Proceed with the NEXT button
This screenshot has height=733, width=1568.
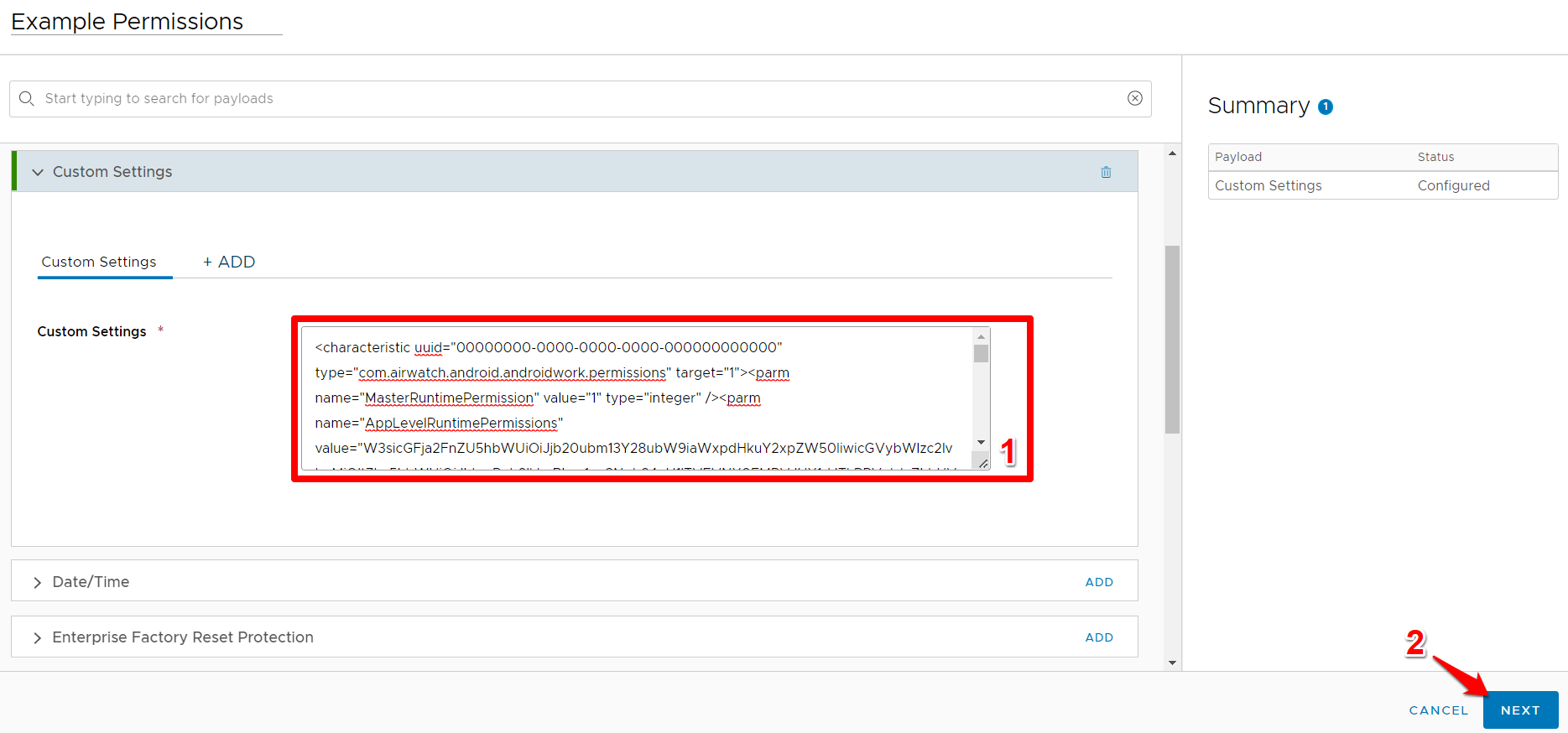pyautogui.click(x=1520, y=710)
